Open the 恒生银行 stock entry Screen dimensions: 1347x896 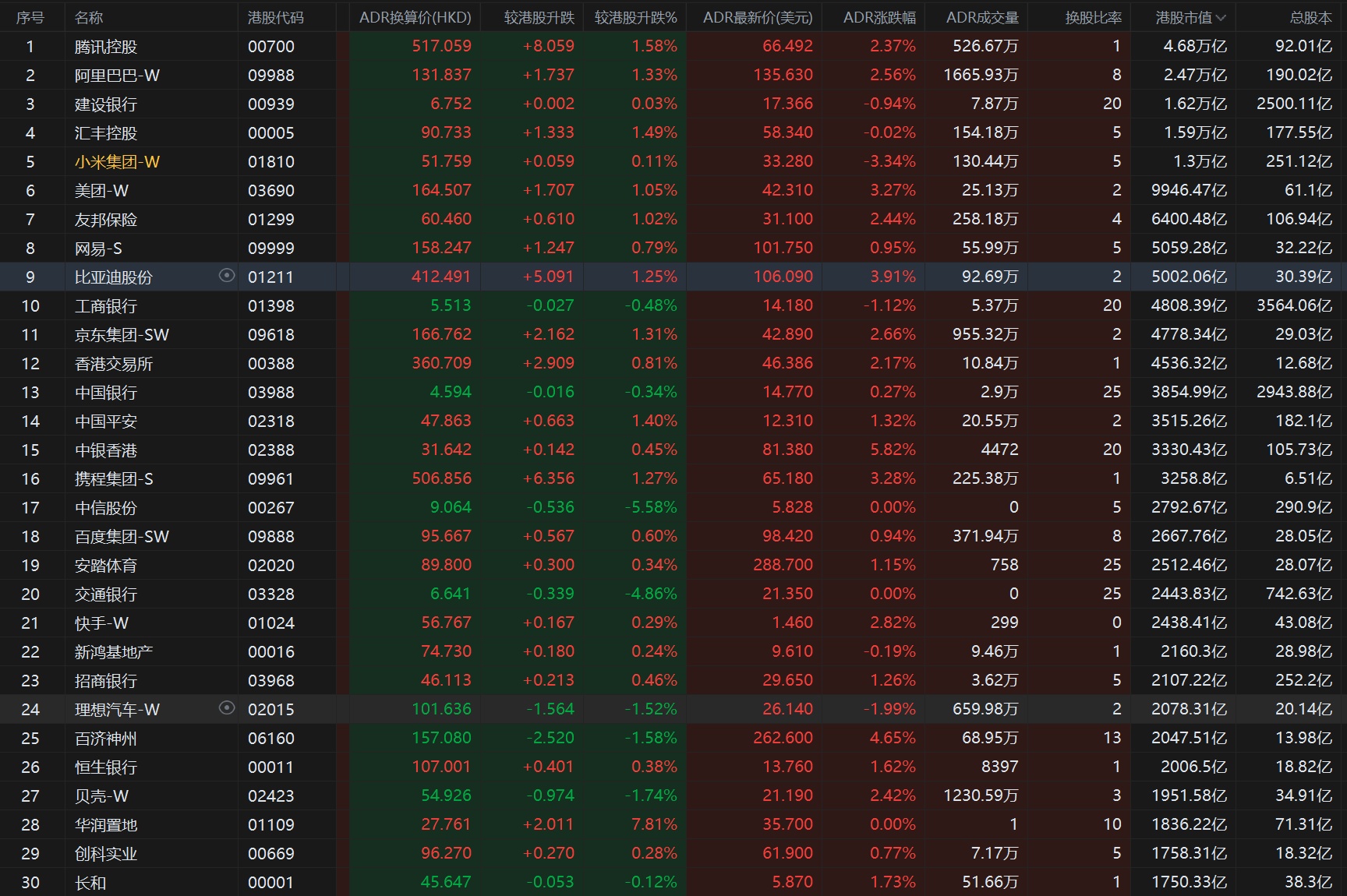[x=106, y=767]
